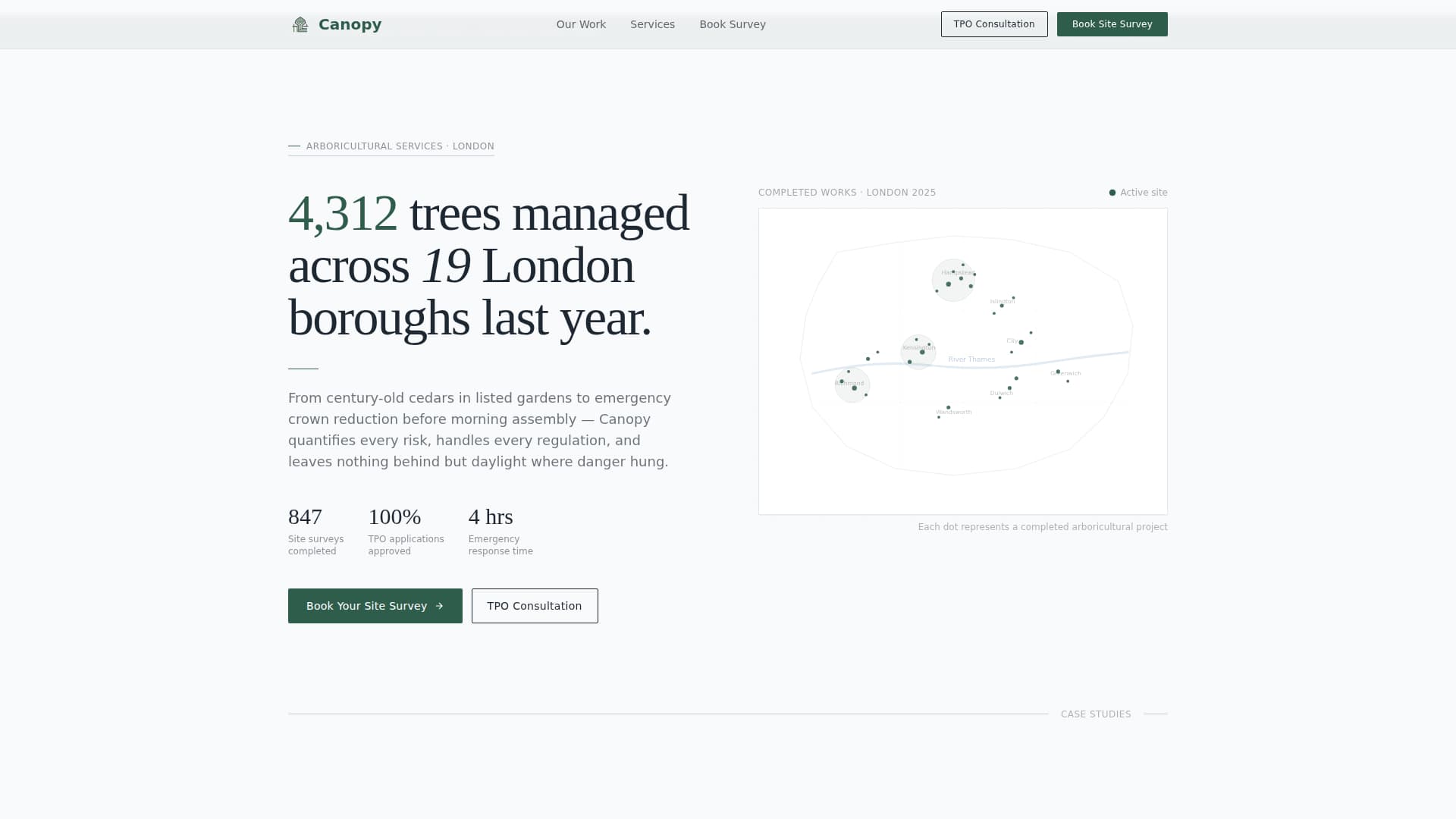Click the Dulwich label on the map
Screen dimensions: 1456x819
[x=1001, y=393]
